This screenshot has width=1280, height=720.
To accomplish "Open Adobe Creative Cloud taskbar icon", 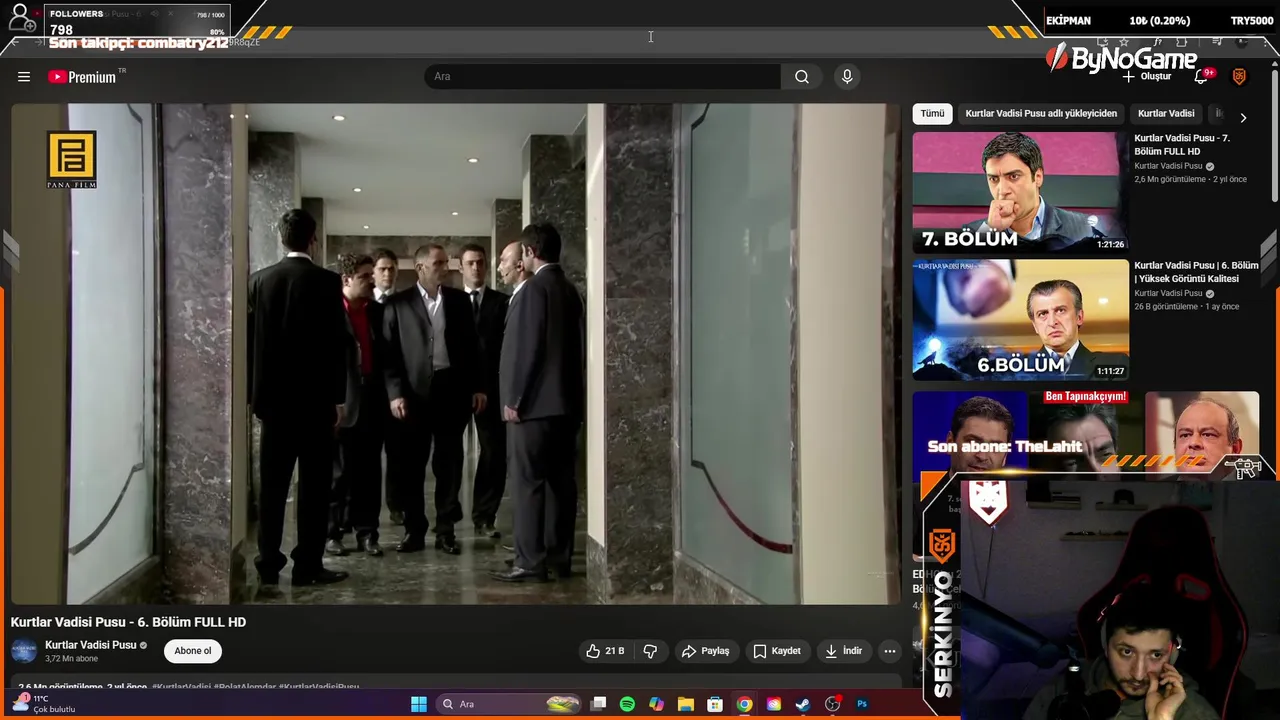I will (x=773, y=704).
